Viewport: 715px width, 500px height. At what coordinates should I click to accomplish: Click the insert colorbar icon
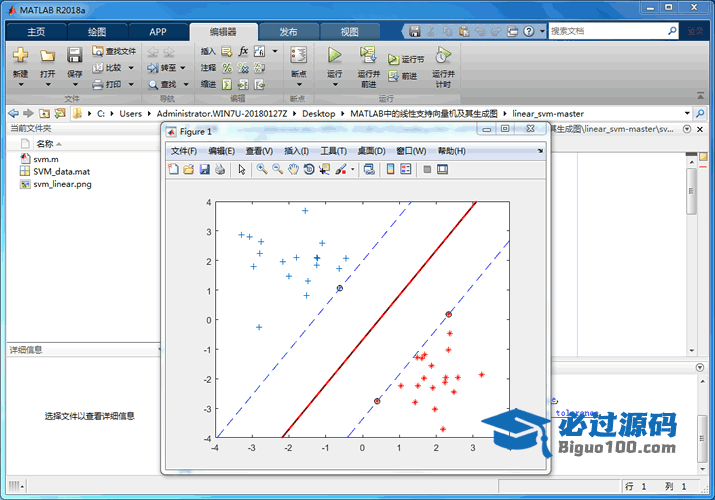coord(390,169)
